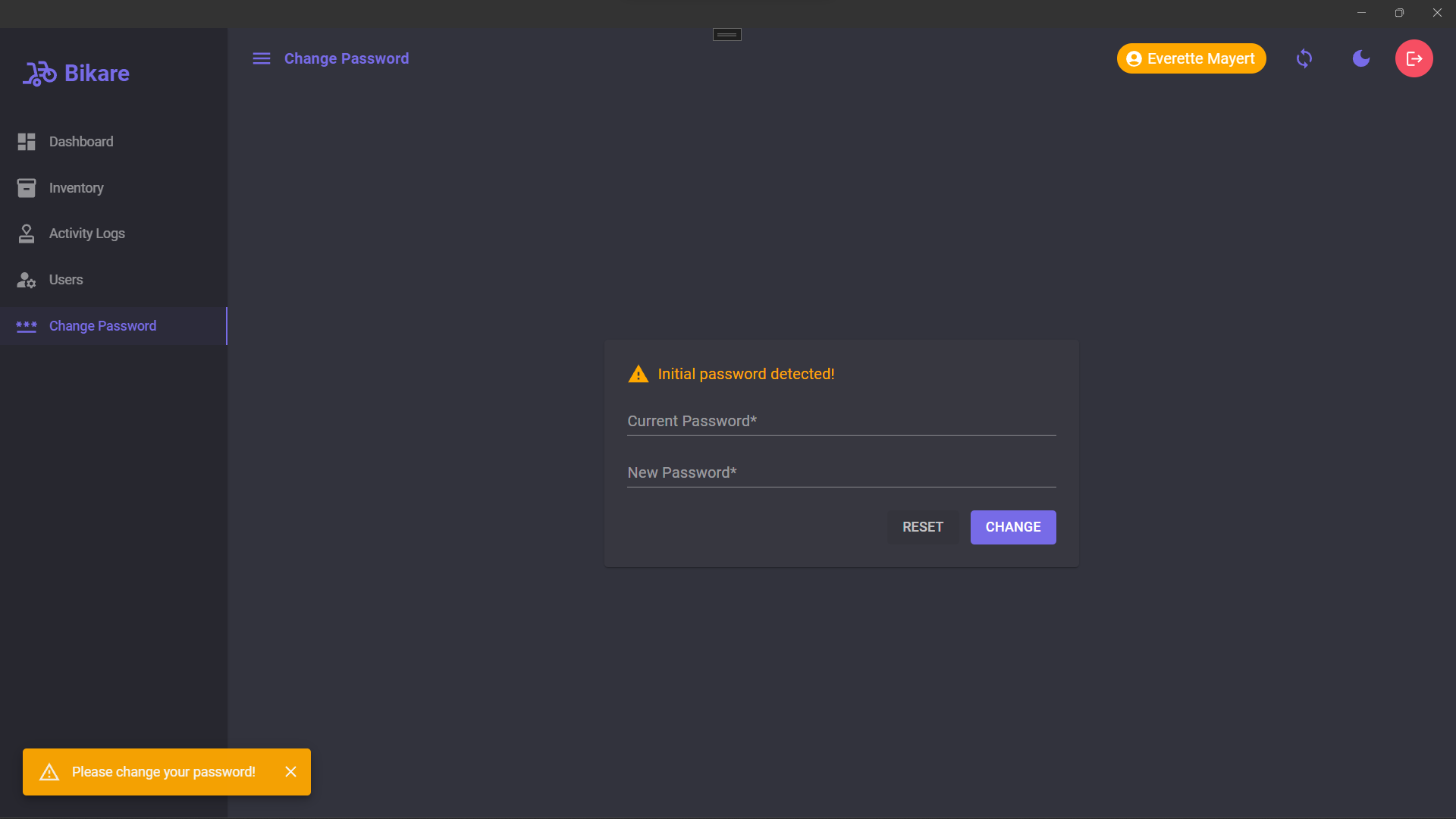Viewport: 1456px width, 819px height.
Task: Toggle the sidebar navigation panel
Action: pos(261,59)
